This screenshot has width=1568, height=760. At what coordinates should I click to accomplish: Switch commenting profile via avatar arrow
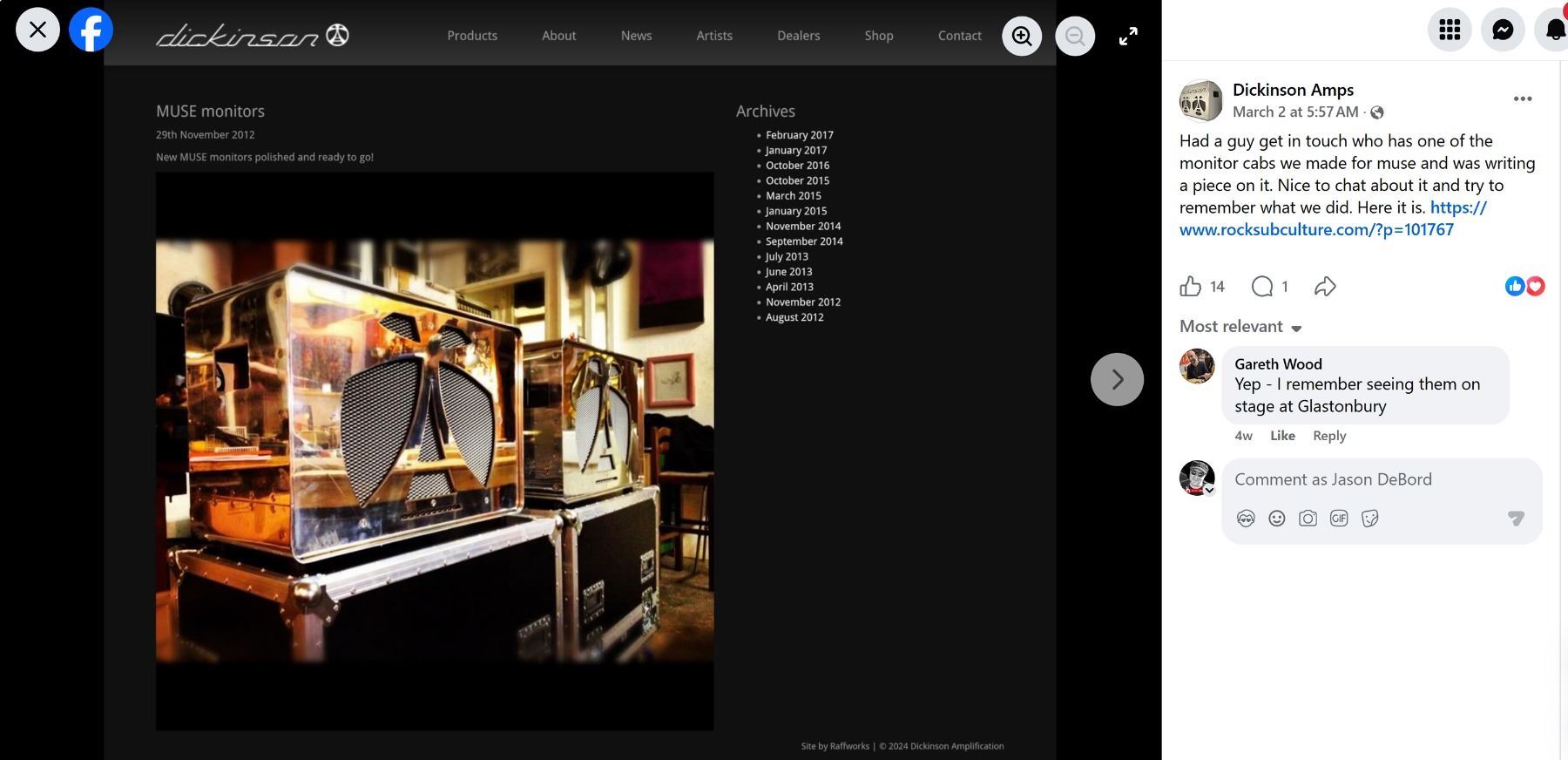[1209, 490]
